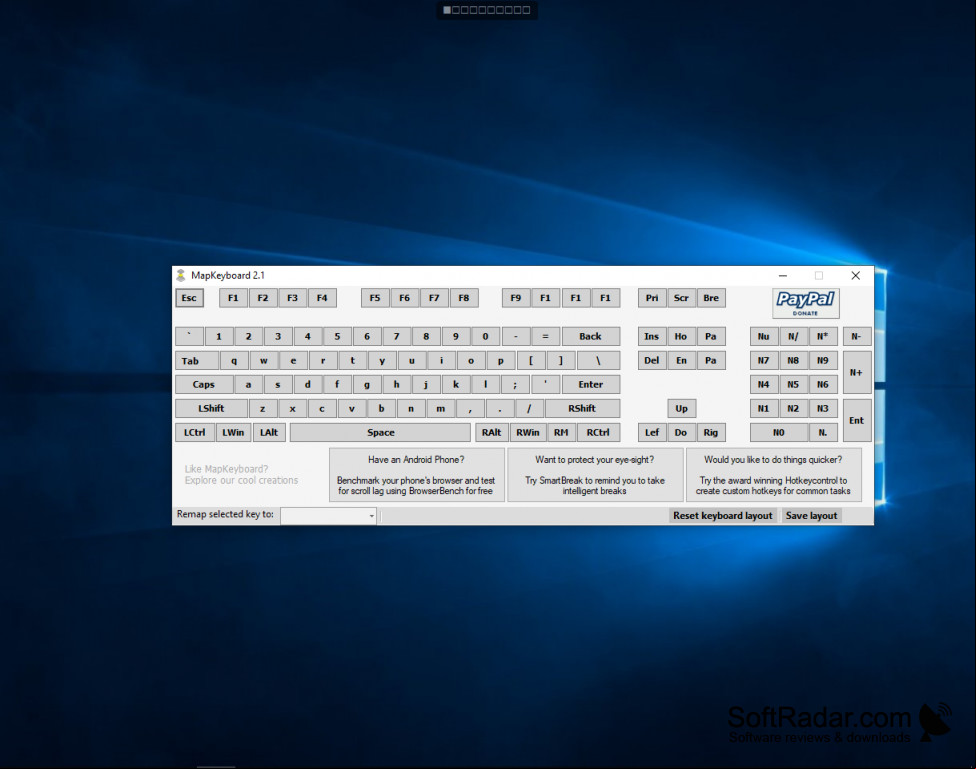The image size is (976, 769).
Task: Select the RM key
Action: click(x=561, y=432)
